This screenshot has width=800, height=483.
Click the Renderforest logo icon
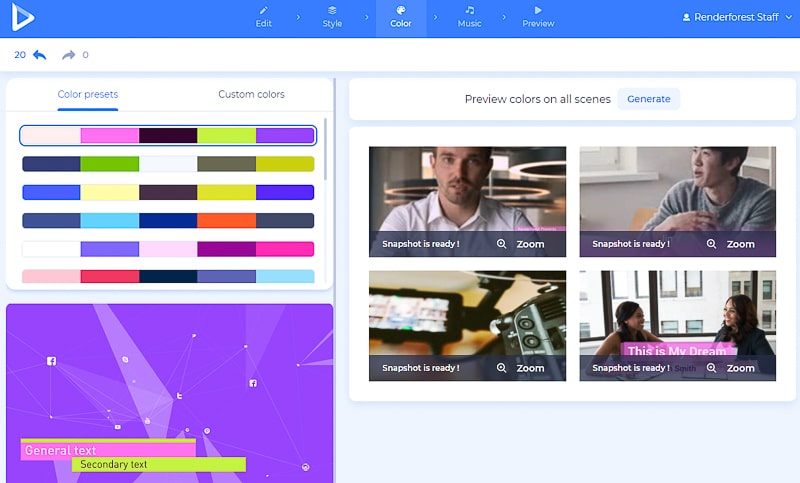point(23,19)
